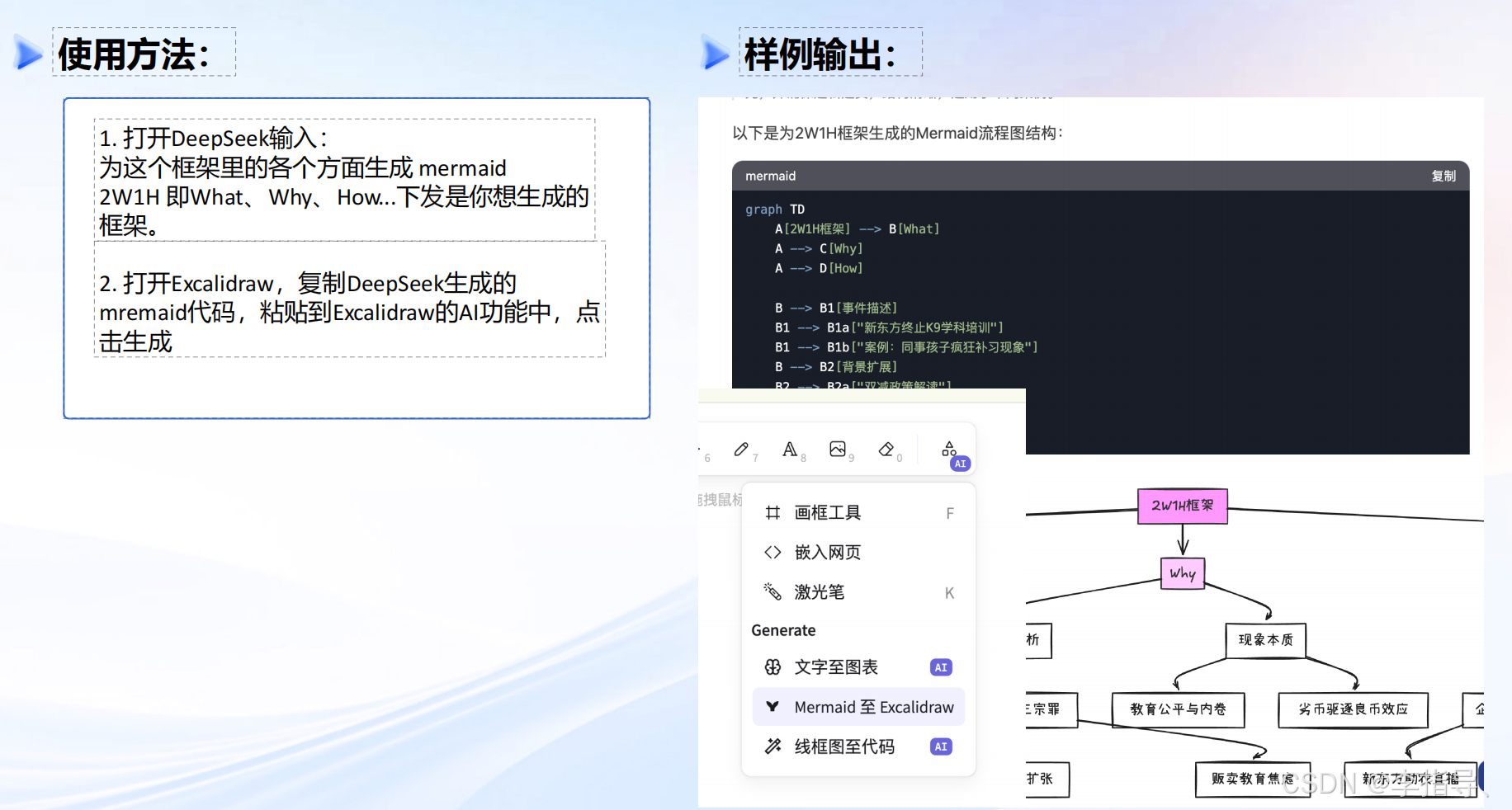This screenshot has height=810, width=1512.
Task: Choose the laser pointer 激光笔
Action: click(x=858, y=592)
